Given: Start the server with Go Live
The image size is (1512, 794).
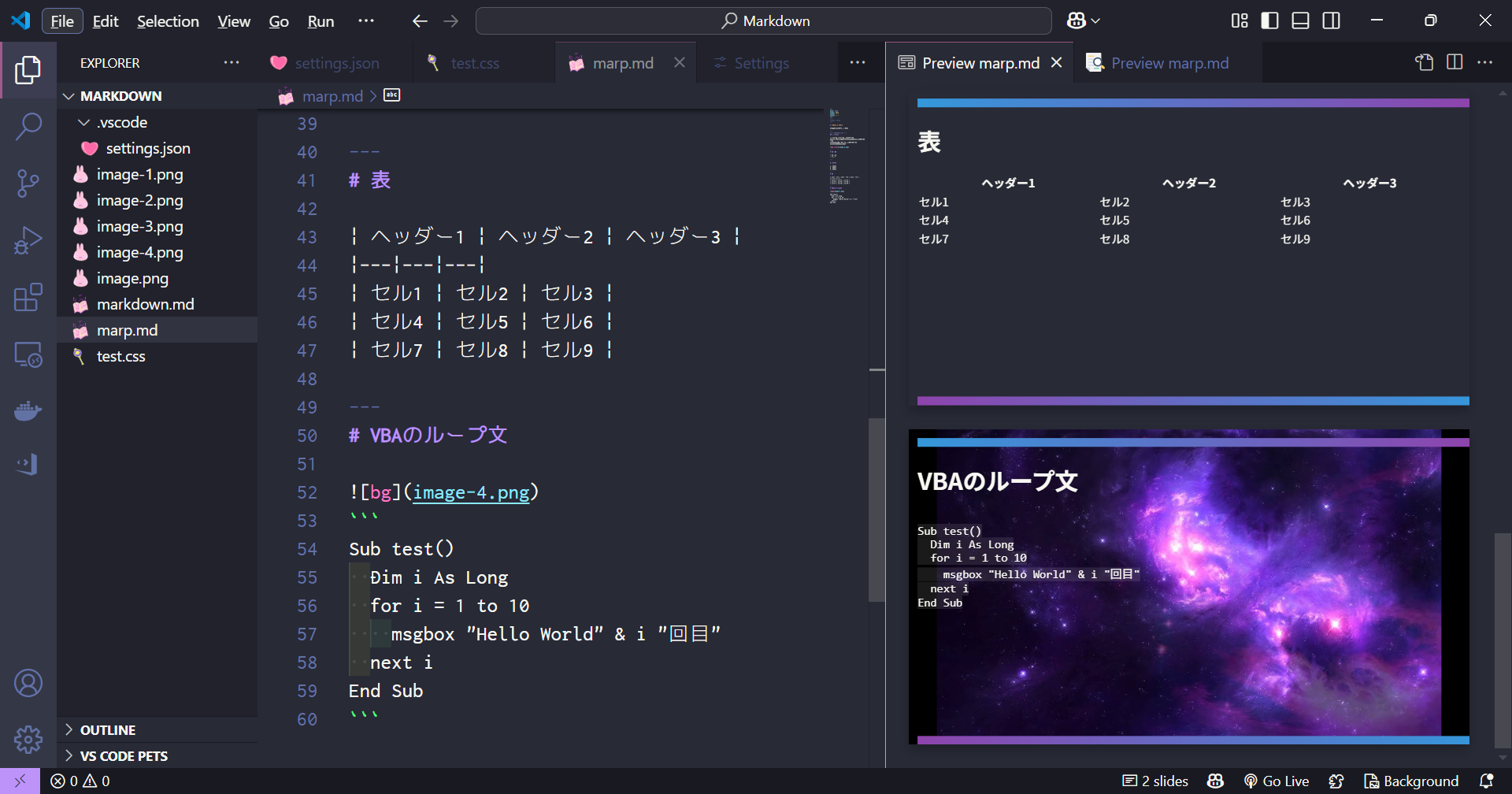Looking at the screenshot, I should (x=1276, y=781).
